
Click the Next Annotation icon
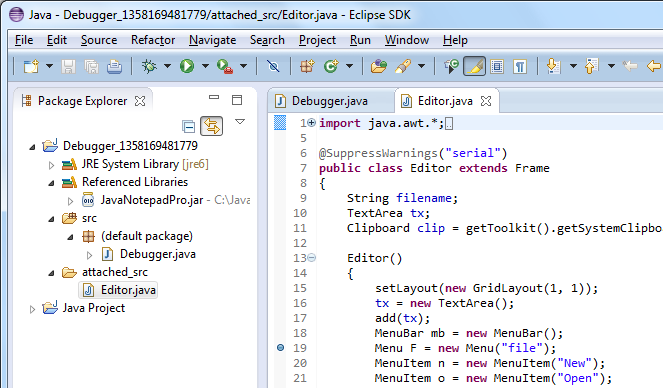click(x=553, y=66)
